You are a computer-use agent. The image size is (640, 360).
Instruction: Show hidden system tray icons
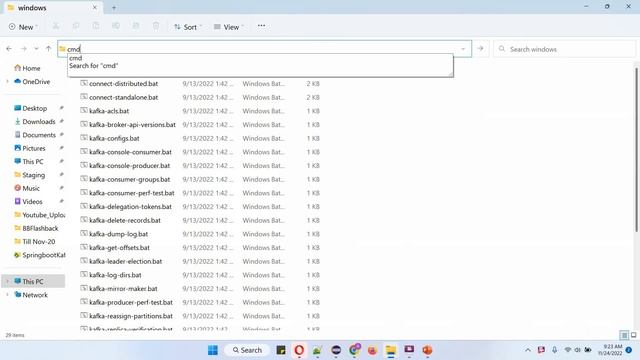528,350
